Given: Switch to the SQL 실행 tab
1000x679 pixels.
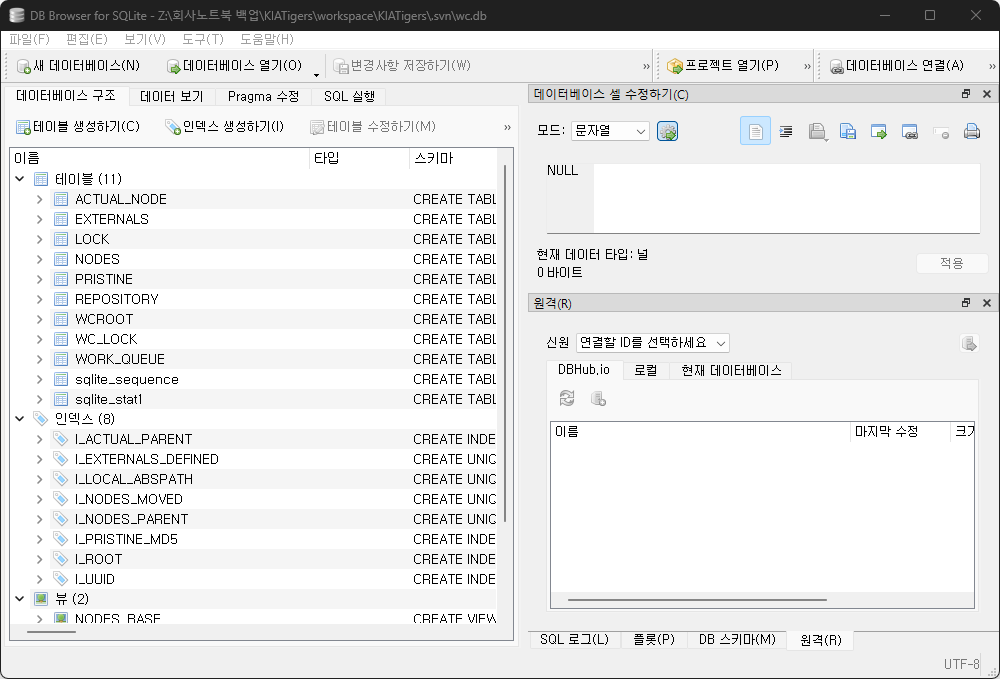Looking at the screenshot, I should (349, 96).
